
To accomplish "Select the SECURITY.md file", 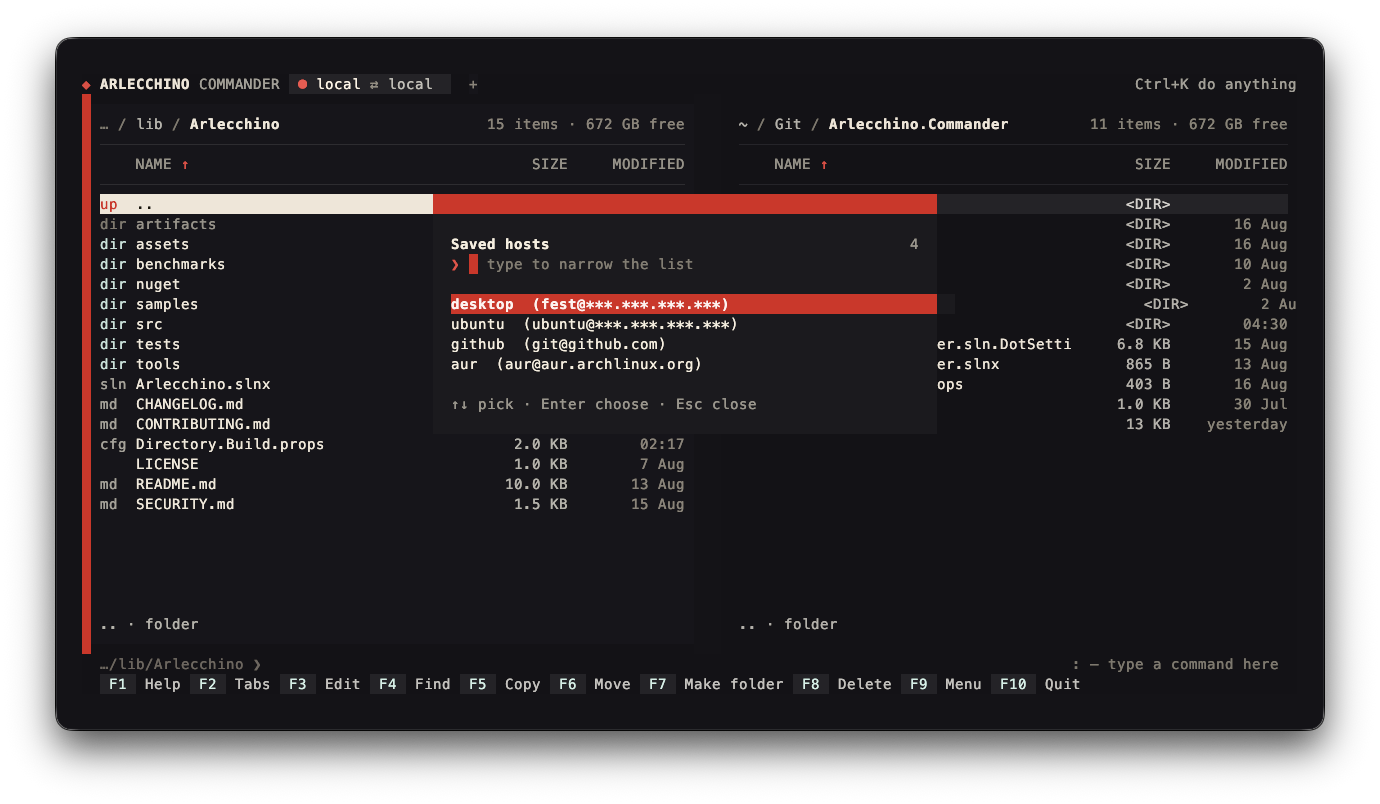I will tap(392, 504).
